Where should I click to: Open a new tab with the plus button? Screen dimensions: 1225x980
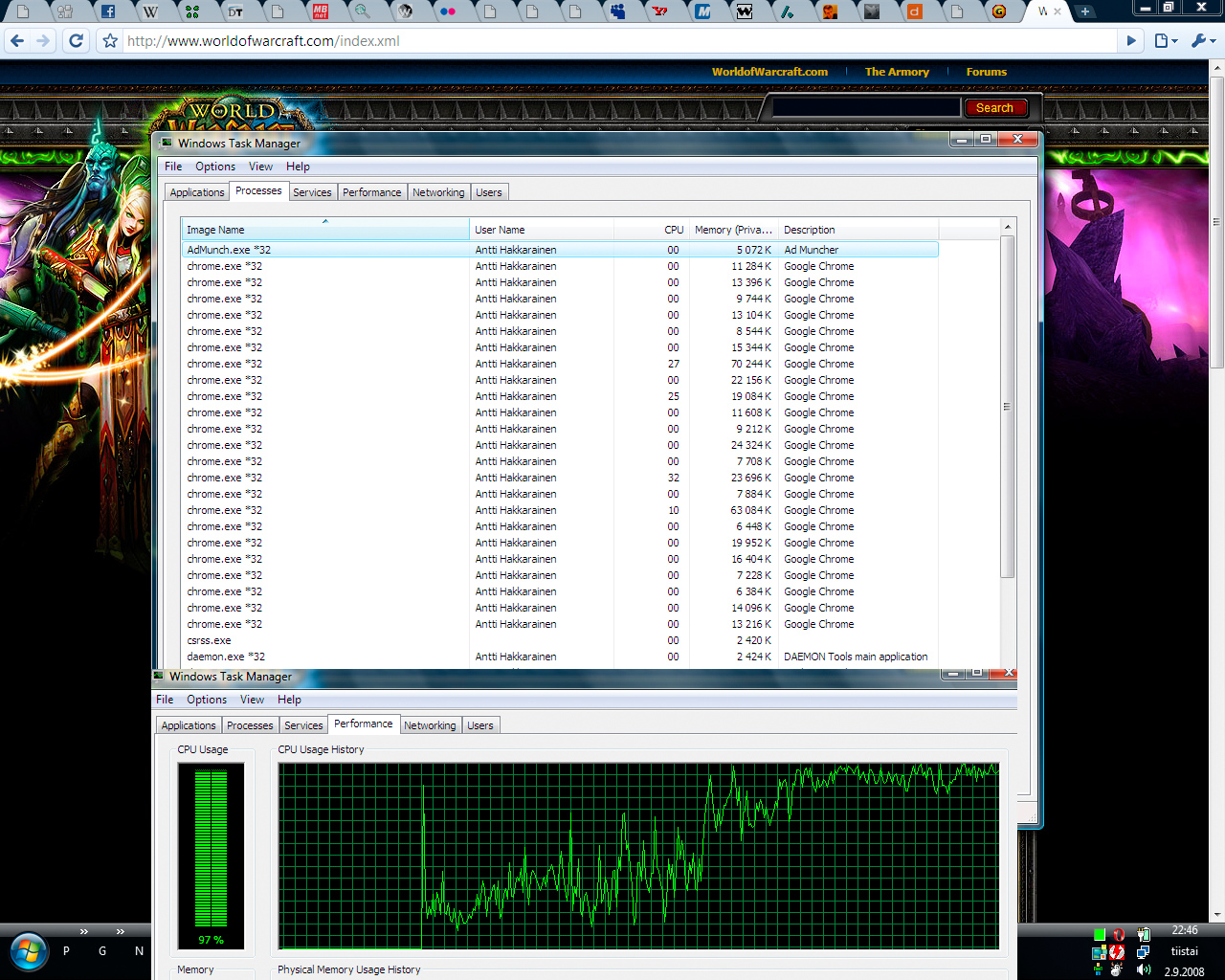(1085, 11)
